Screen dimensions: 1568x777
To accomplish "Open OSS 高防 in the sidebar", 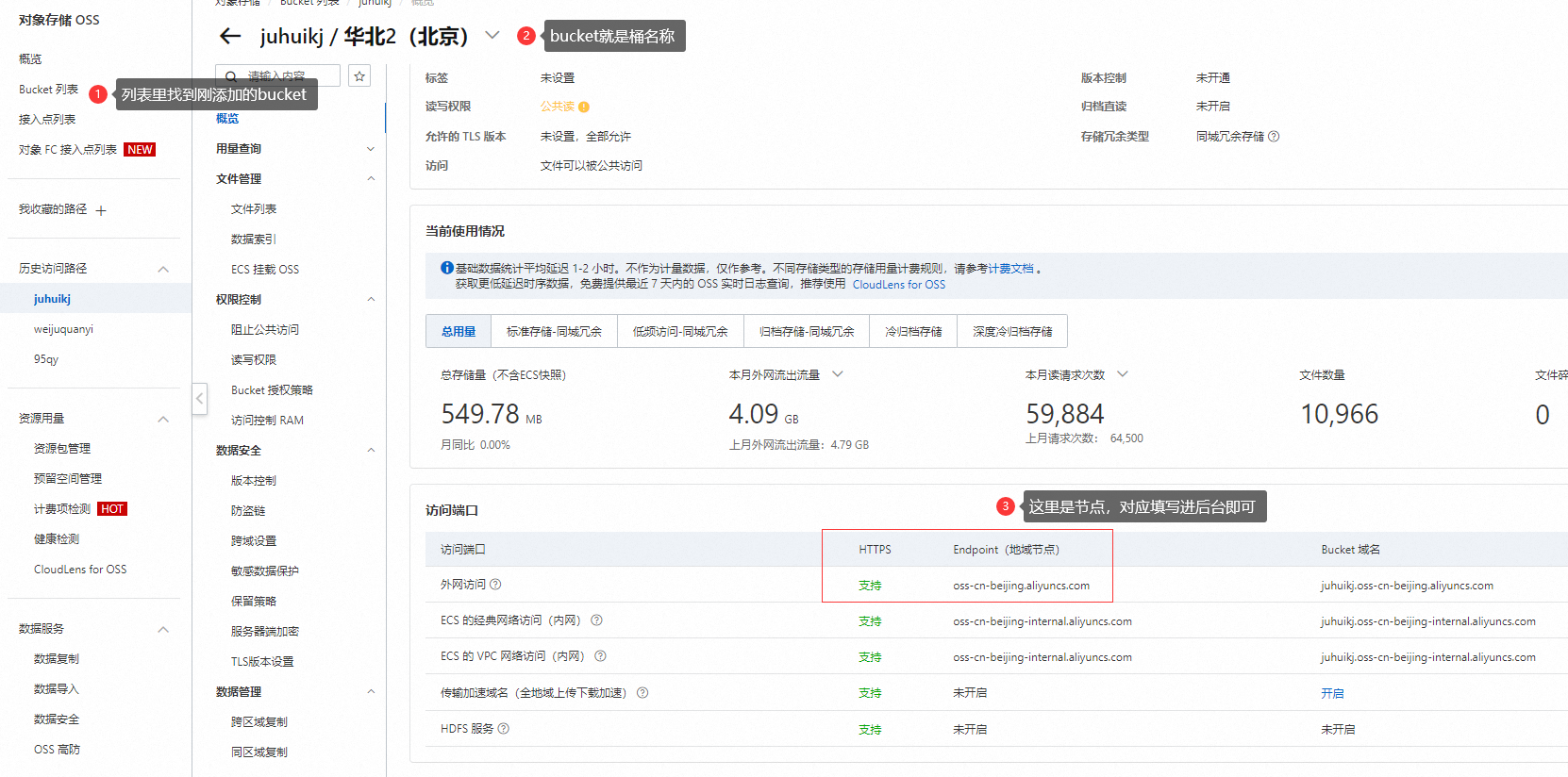I will pos(57,750).
